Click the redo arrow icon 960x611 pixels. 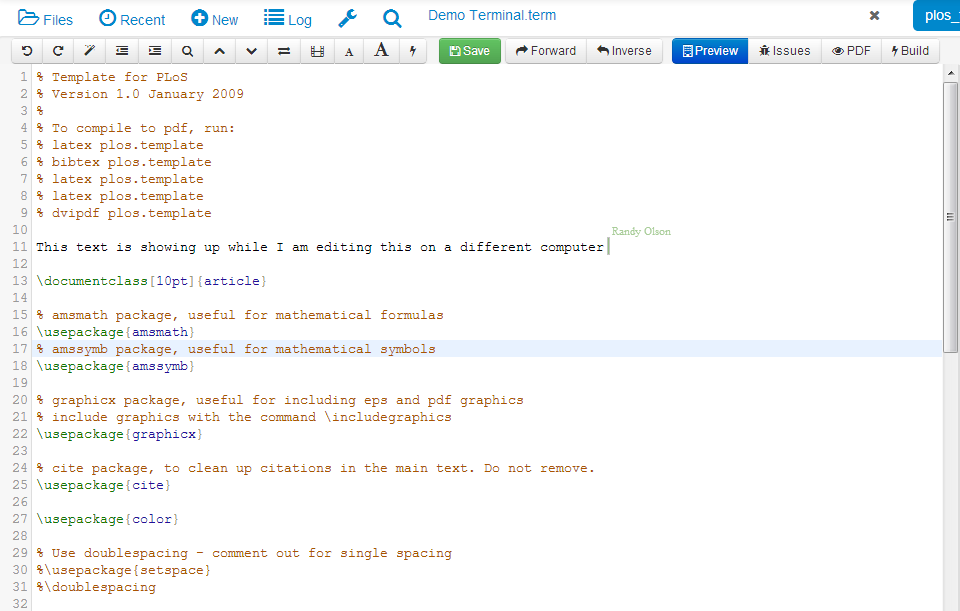(58, 51)
